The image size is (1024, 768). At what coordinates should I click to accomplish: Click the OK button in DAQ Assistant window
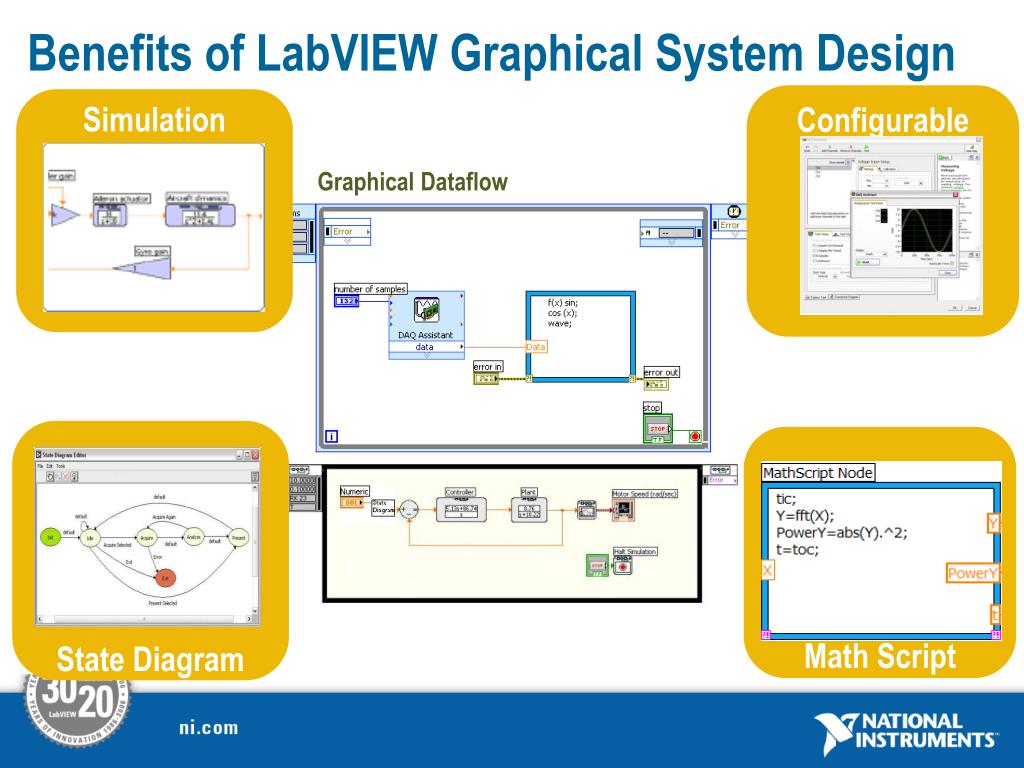point(954,308)
